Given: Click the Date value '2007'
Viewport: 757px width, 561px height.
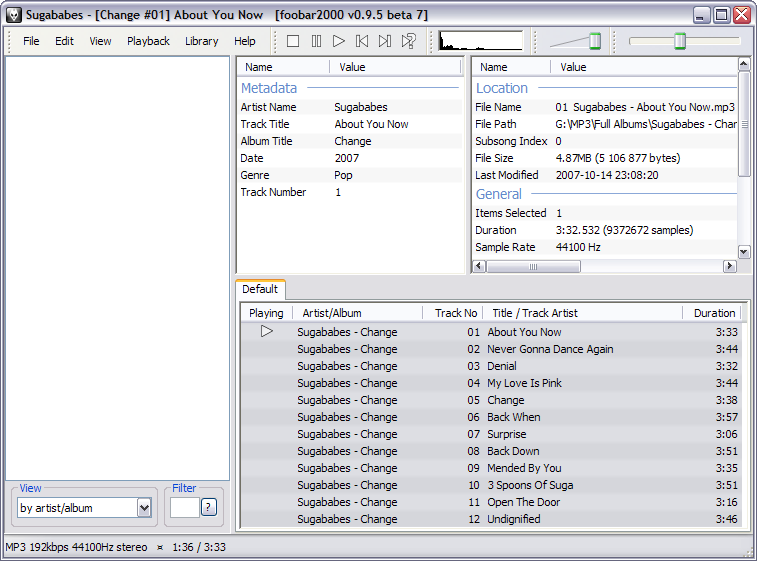Looking at the screenshot, I should pos(347,158).
